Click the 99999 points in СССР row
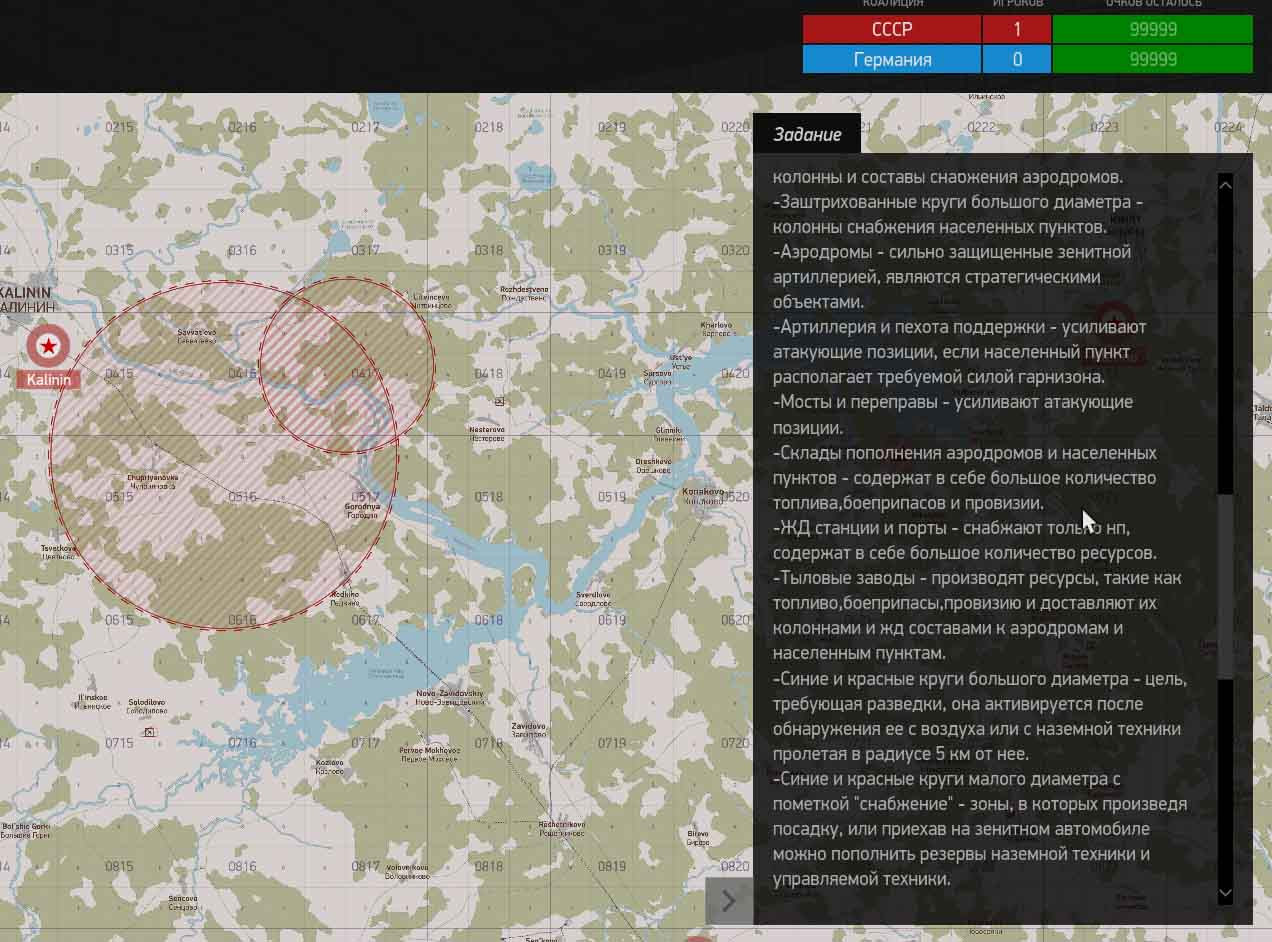 pyautogui.click(x=1153, y=30)
